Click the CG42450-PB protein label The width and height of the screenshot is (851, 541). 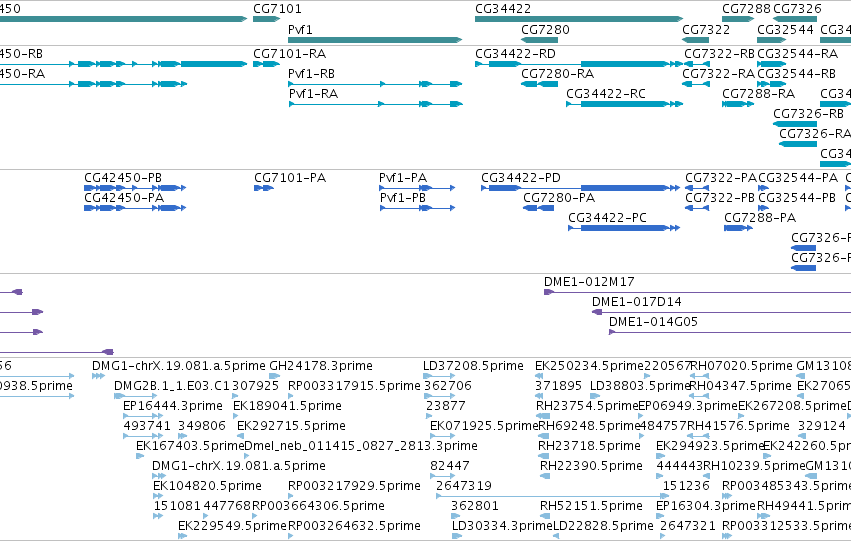click(123, 178)
